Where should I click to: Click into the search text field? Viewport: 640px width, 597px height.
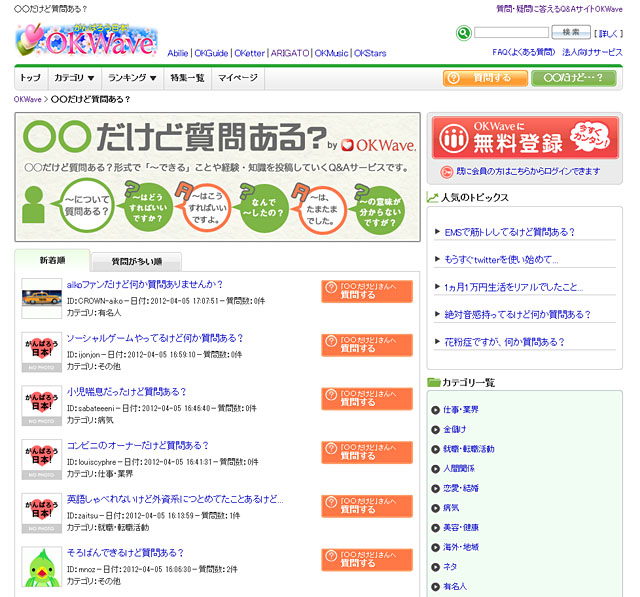(x=511, y=32)
